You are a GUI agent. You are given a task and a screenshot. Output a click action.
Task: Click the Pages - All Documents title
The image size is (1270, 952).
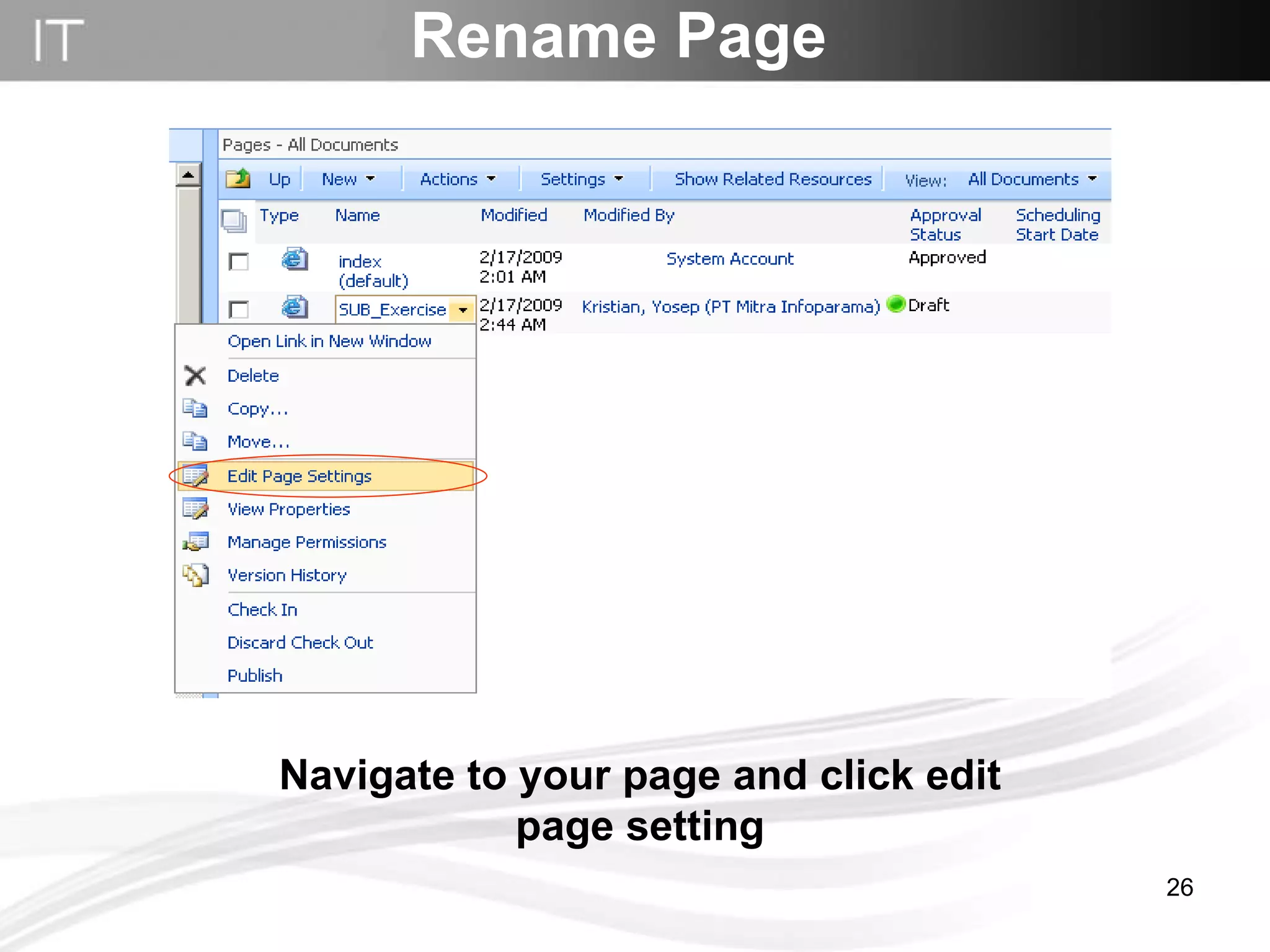310,145
